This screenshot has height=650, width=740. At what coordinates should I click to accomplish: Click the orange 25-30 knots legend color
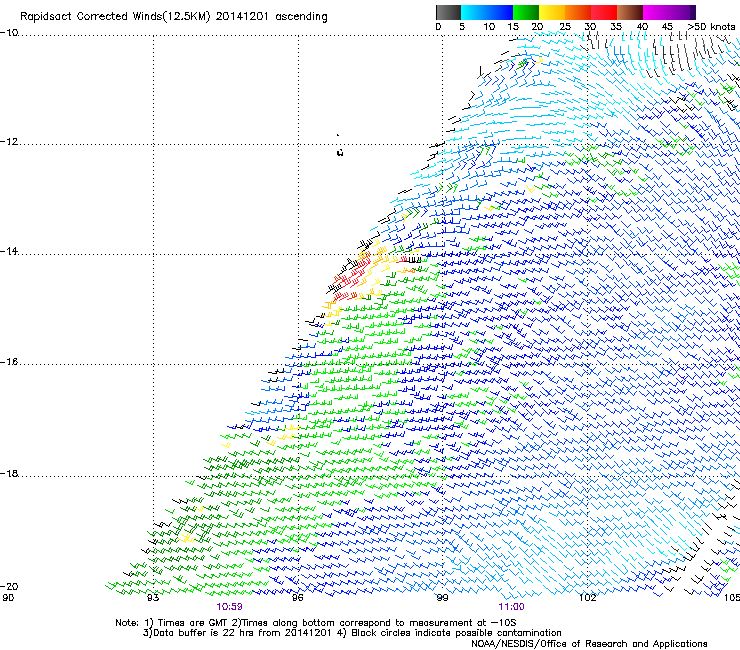[x=578, y=12]
